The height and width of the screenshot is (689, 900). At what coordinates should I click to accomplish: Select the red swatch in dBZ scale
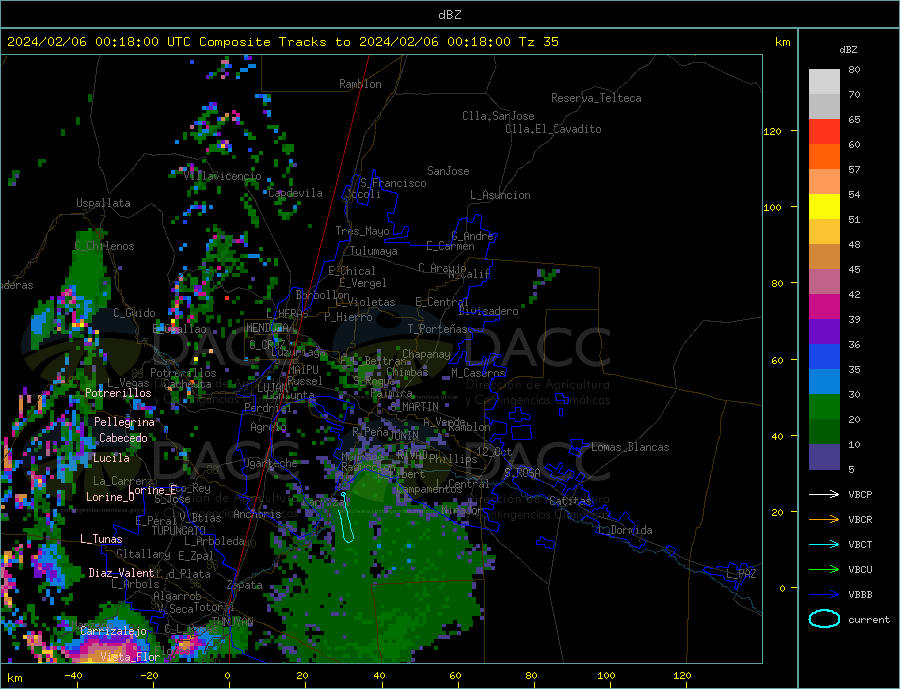pyautogui.click(x=824, y=131)
